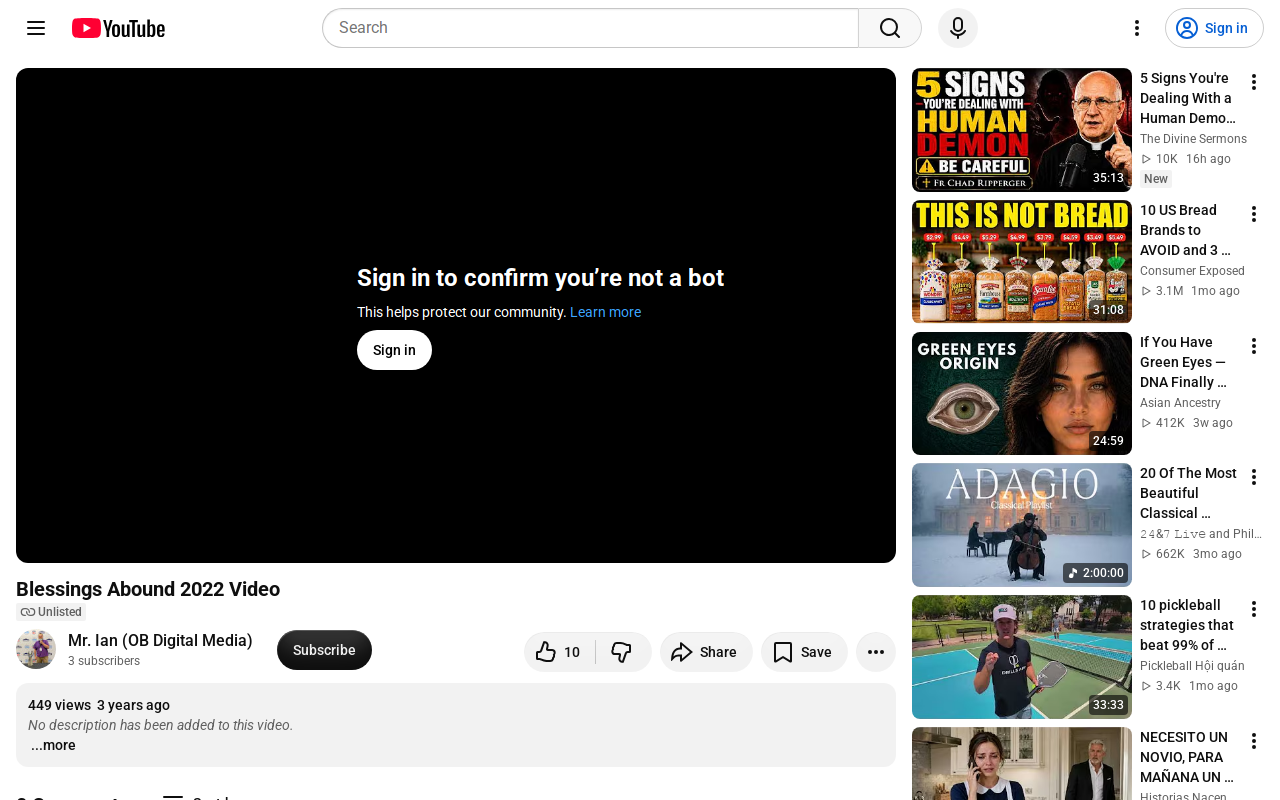Image resolution: width=1280 pixels, height=800 pixels.
Task: Focus the Search input field
Action: click(x=590, y=28)
